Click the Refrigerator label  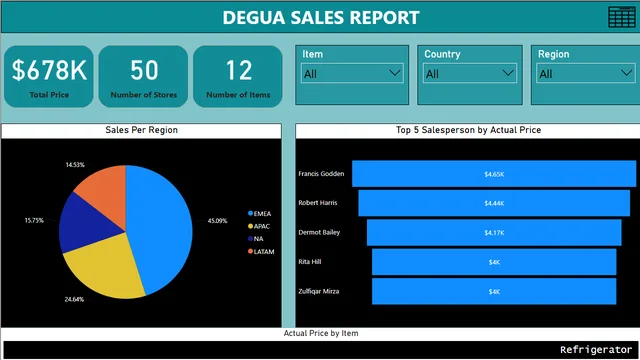coord(596,350)
